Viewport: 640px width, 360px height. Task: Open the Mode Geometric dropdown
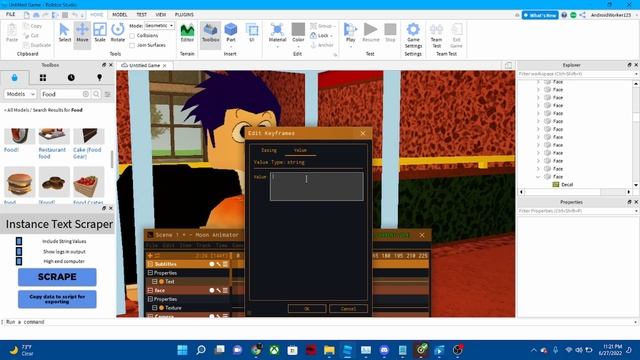(x=159, y=25)
